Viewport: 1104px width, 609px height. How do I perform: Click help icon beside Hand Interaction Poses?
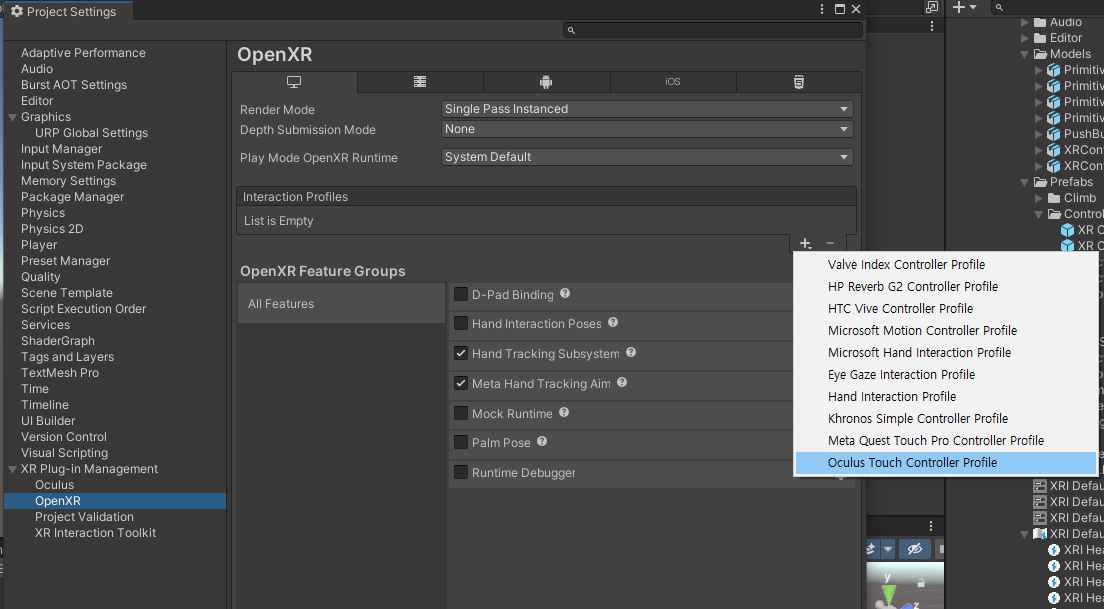pyautogui.click(x=613, y=322)
